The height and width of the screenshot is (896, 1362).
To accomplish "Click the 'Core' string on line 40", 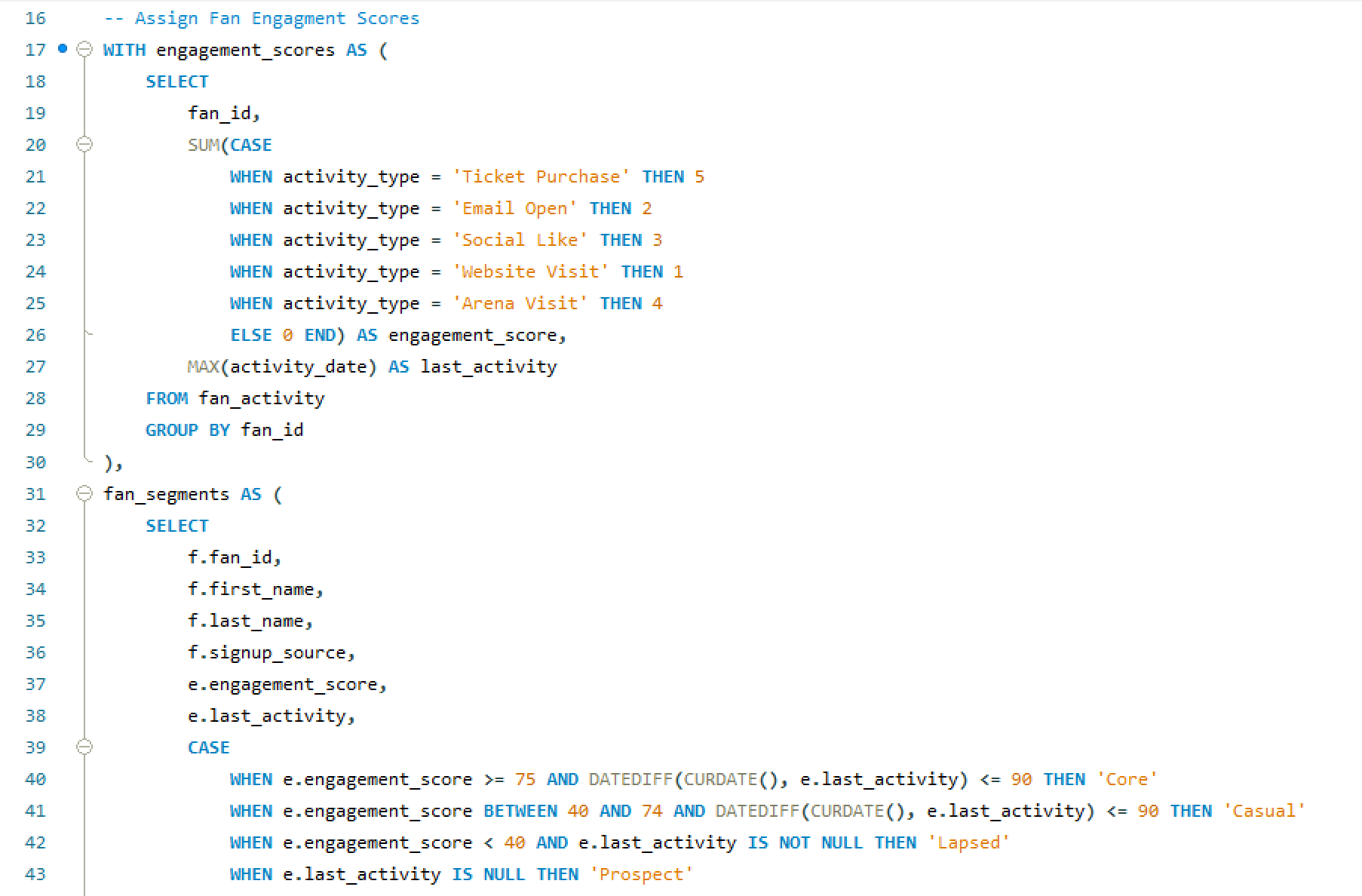I will (x=1127, y=778).
